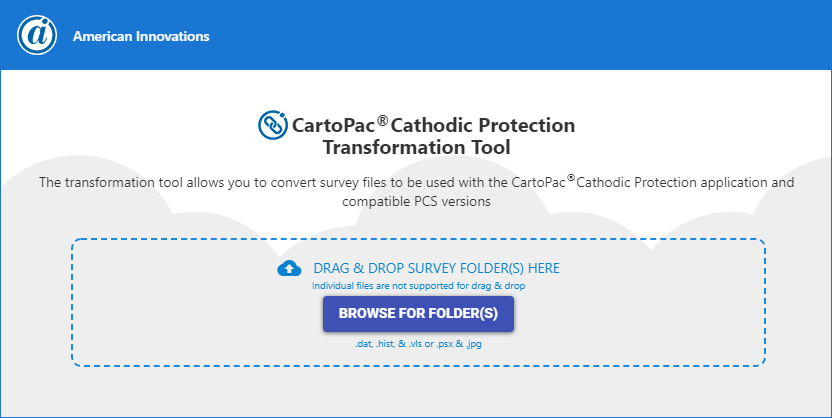Click the "Transformation Tool" heading line
The width and height of the screenshot is (832, 418).
pos(416,147)
